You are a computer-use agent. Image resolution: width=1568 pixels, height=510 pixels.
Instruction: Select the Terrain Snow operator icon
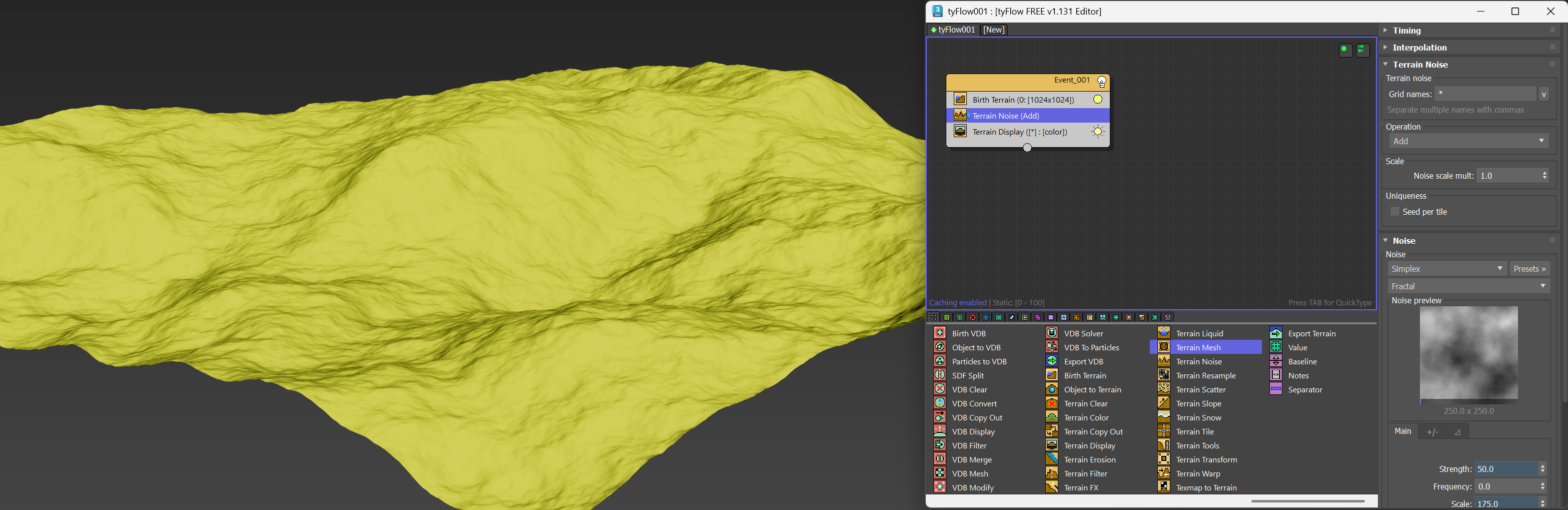(1163, 417)
